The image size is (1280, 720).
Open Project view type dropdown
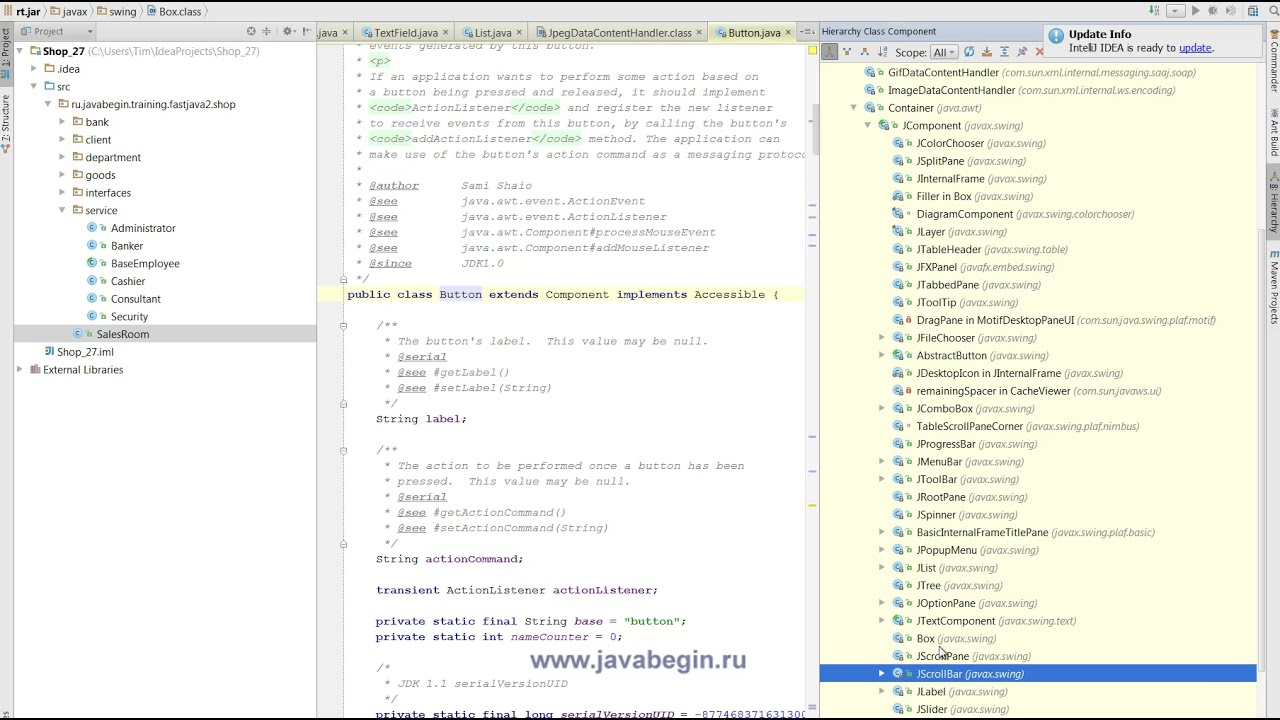click(x=56, y=31)
